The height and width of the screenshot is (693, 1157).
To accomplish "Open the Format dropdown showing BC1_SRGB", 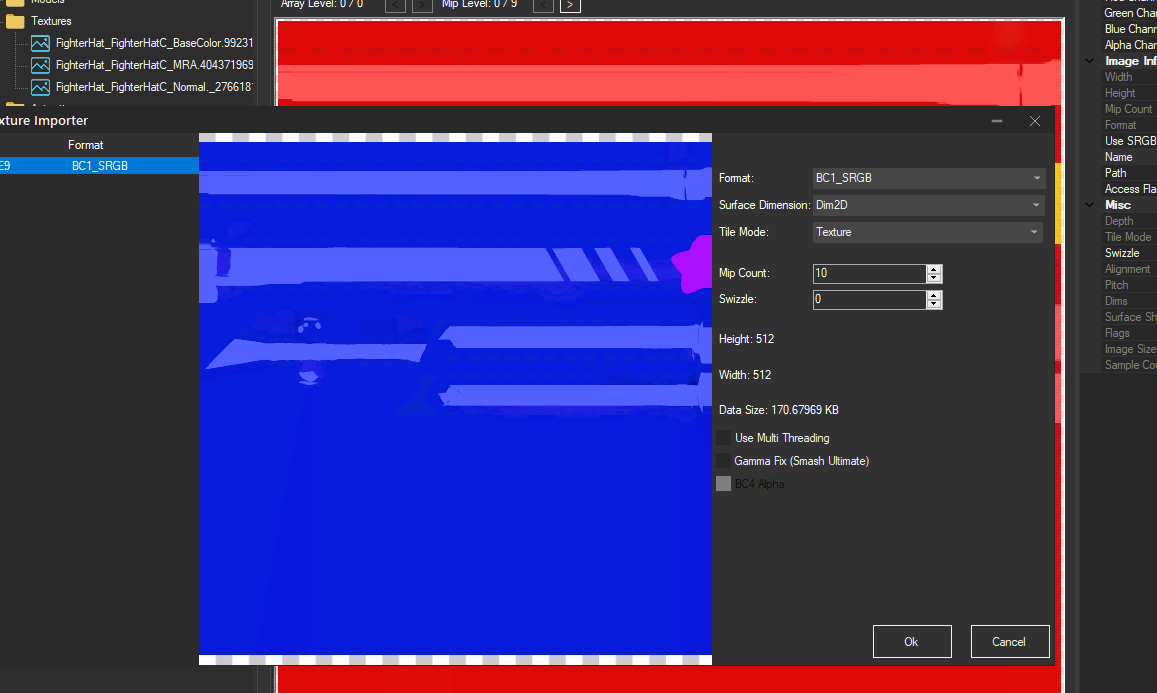I will [x=928, y=177].
